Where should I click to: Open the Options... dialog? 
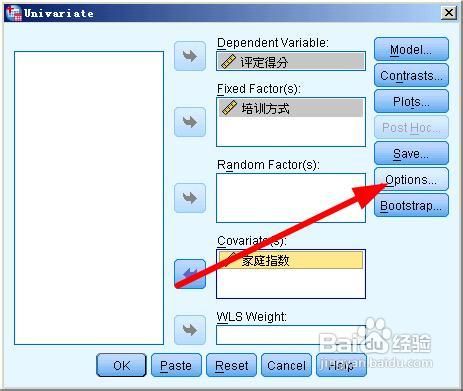(411, 179)
